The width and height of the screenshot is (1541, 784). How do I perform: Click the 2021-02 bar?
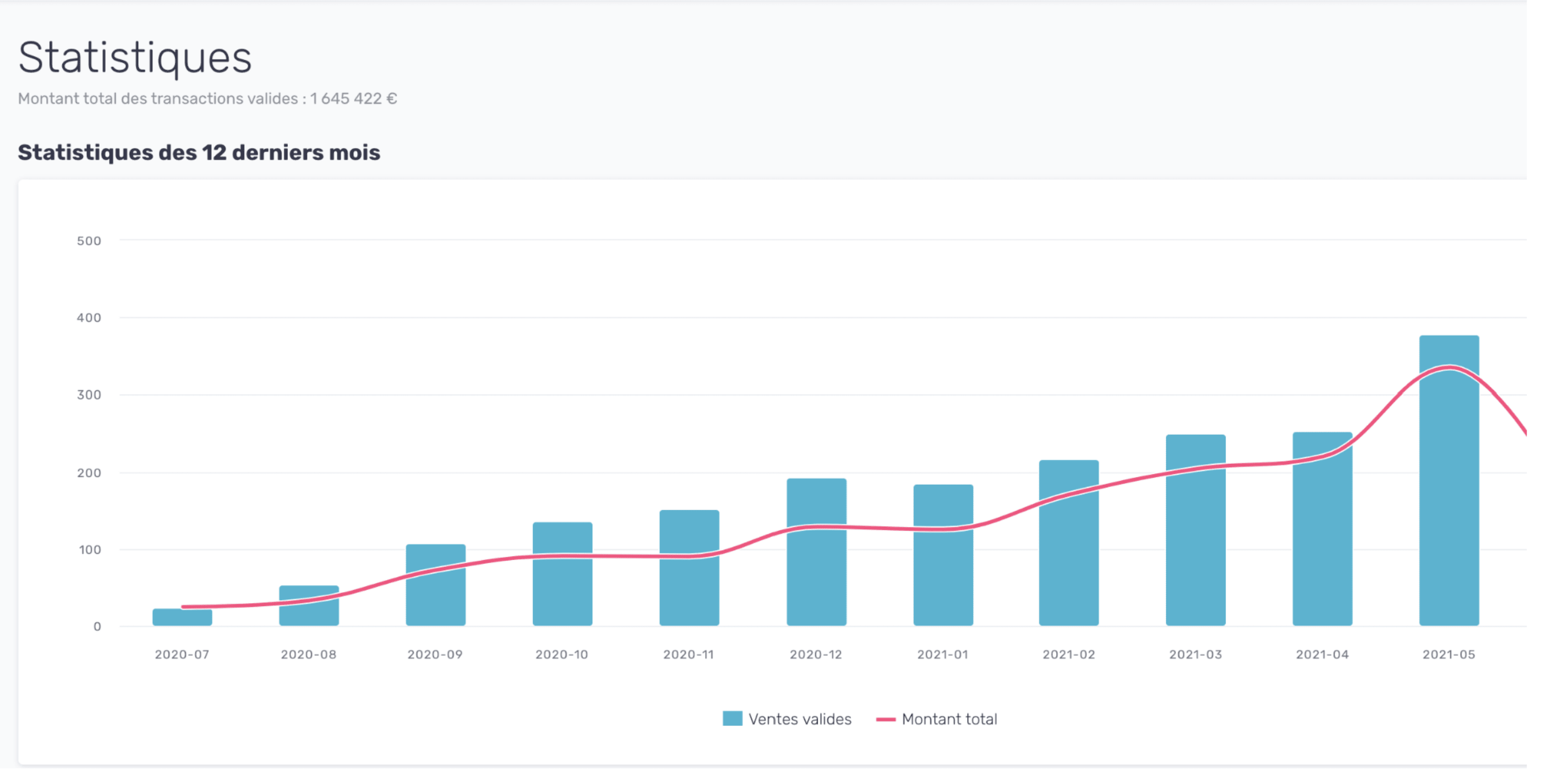click(1068, 562)
